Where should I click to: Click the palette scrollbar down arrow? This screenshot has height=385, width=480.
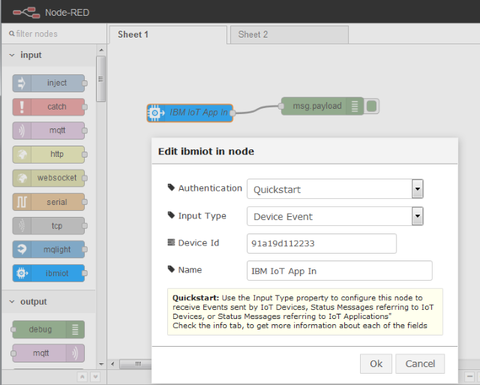(x=101, y=364)
